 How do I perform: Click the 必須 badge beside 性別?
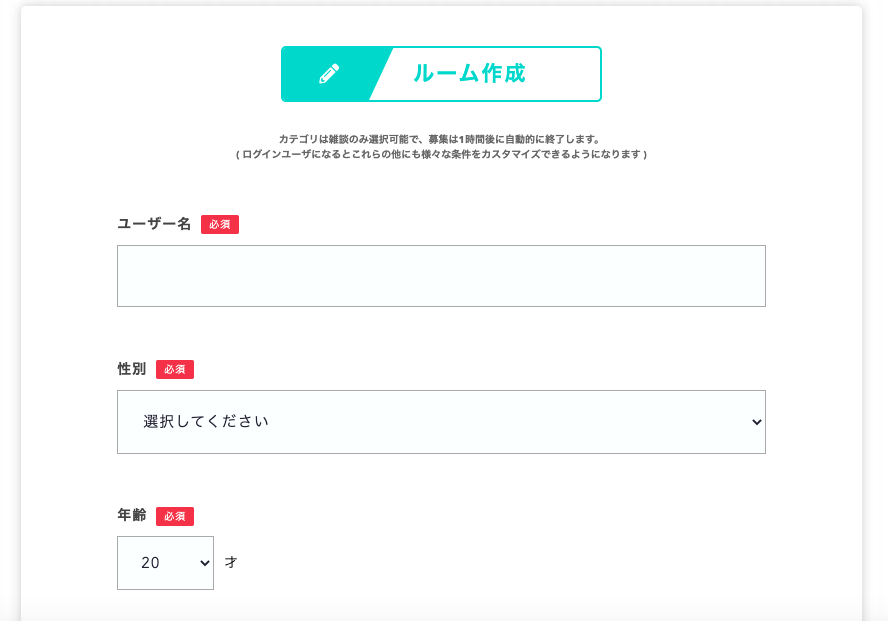tap(175, 370)
